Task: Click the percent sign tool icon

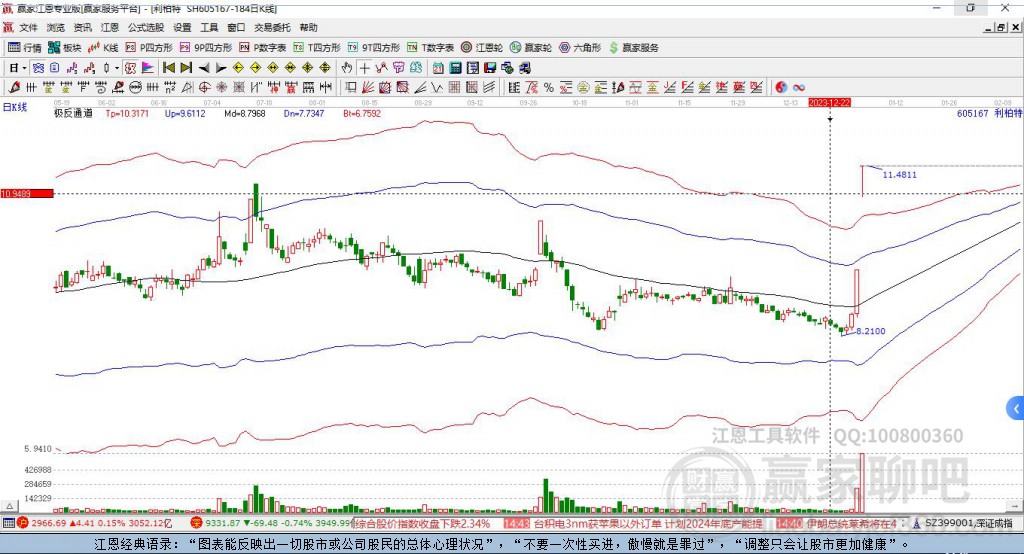Action: [x=549, y=88]
